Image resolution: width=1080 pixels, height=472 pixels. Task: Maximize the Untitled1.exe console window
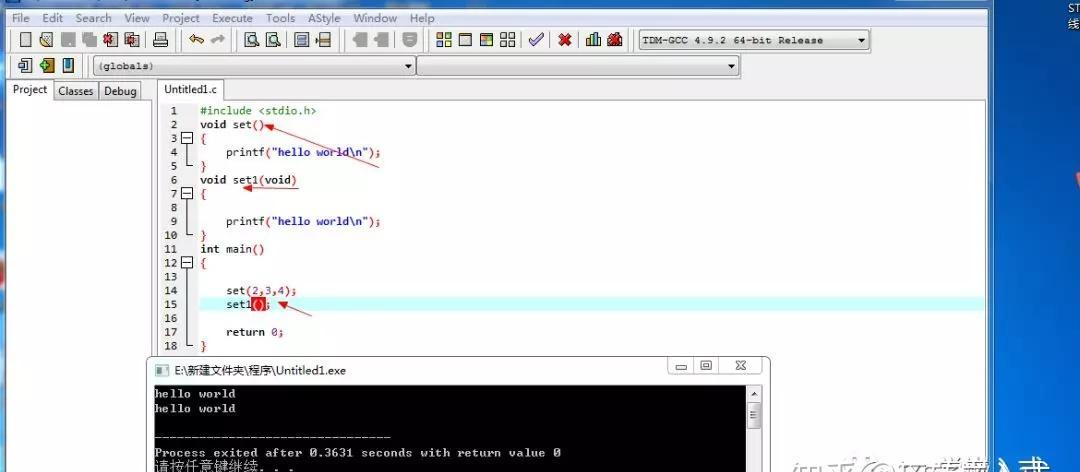coord(706,367)
